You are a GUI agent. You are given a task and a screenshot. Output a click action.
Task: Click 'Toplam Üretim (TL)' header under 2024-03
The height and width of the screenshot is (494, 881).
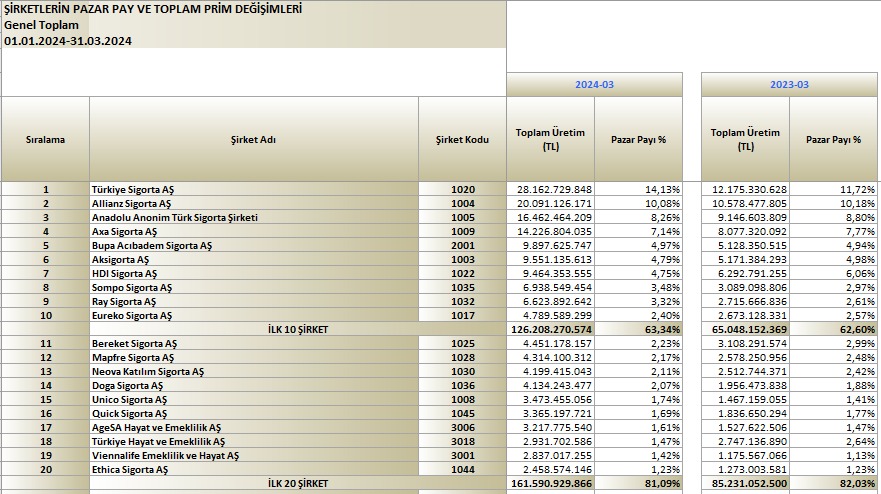point(551,139)
